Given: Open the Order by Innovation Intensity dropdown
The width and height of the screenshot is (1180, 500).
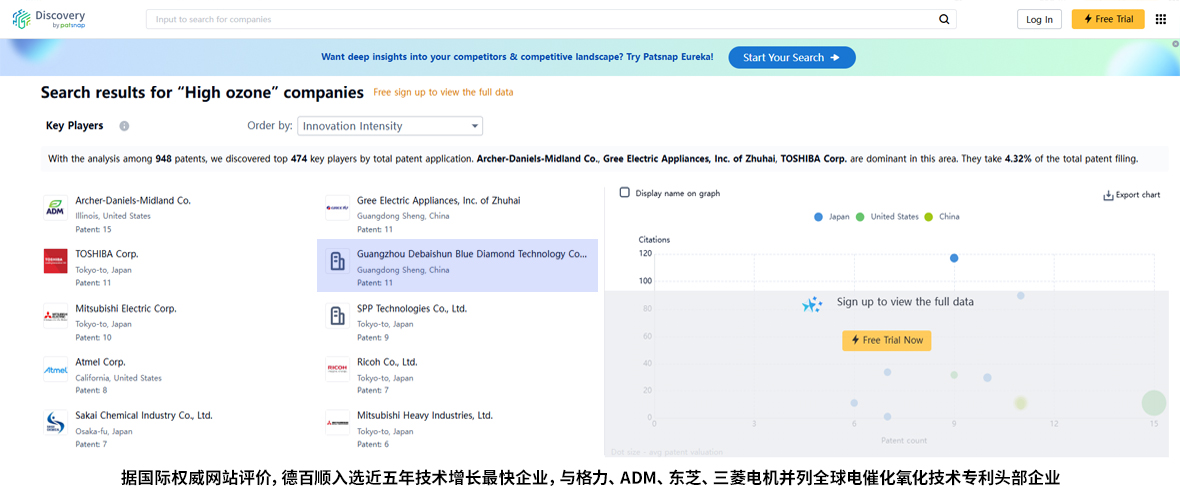Looking at the screenshot, I should point(390,126).
